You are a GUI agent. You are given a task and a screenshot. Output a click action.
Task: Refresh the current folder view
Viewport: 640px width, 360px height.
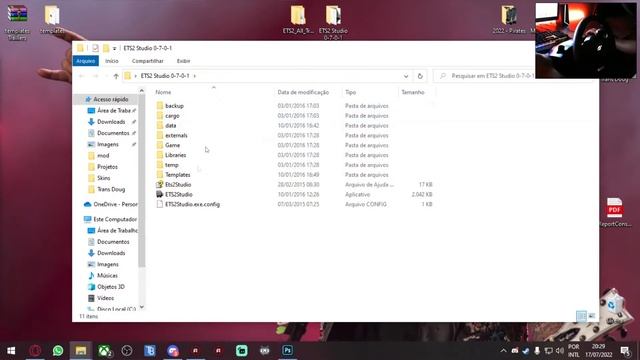tap(420, 76)
